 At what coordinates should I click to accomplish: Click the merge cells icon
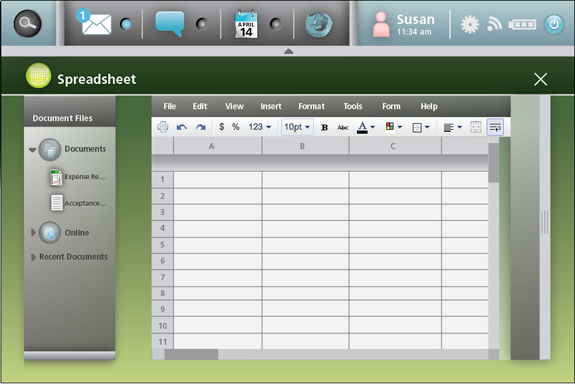pos(476,127)
